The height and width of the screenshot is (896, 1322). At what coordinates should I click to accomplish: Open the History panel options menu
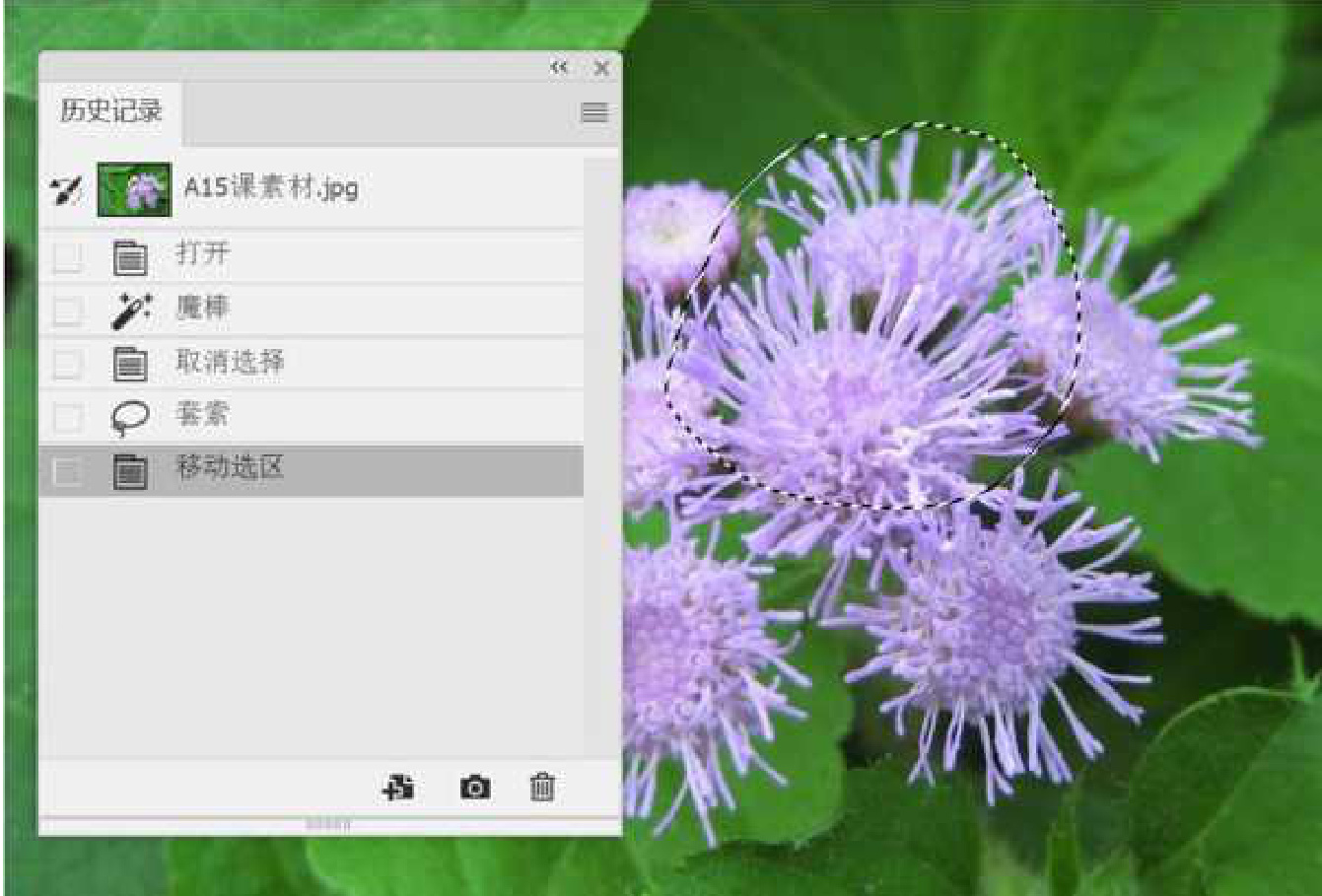pos(593,112)
